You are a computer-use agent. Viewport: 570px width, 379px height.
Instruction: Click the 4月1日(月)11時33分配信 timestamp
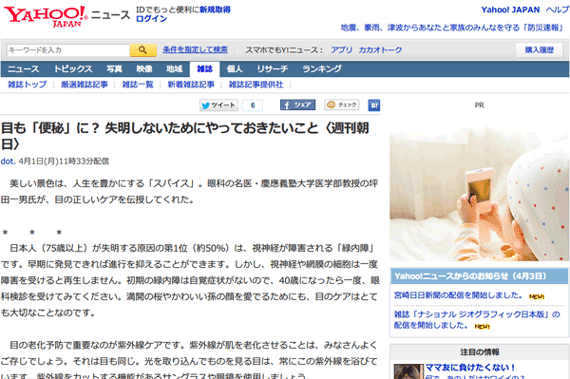[x=64, y=161]
